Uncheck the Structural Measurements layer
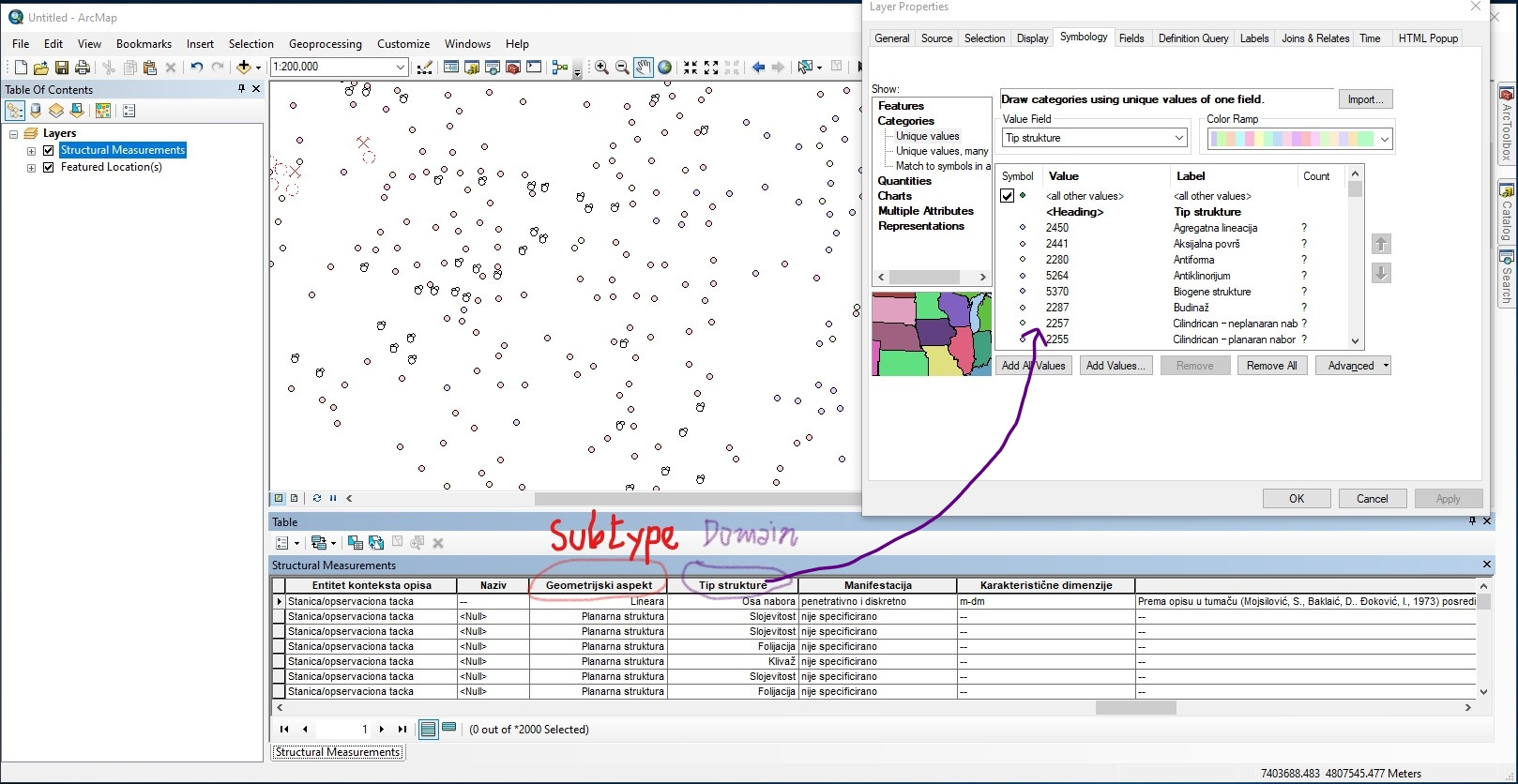The height and width of the screenshot is (784, 1518). pyautogui.click(x=49, y=150)
